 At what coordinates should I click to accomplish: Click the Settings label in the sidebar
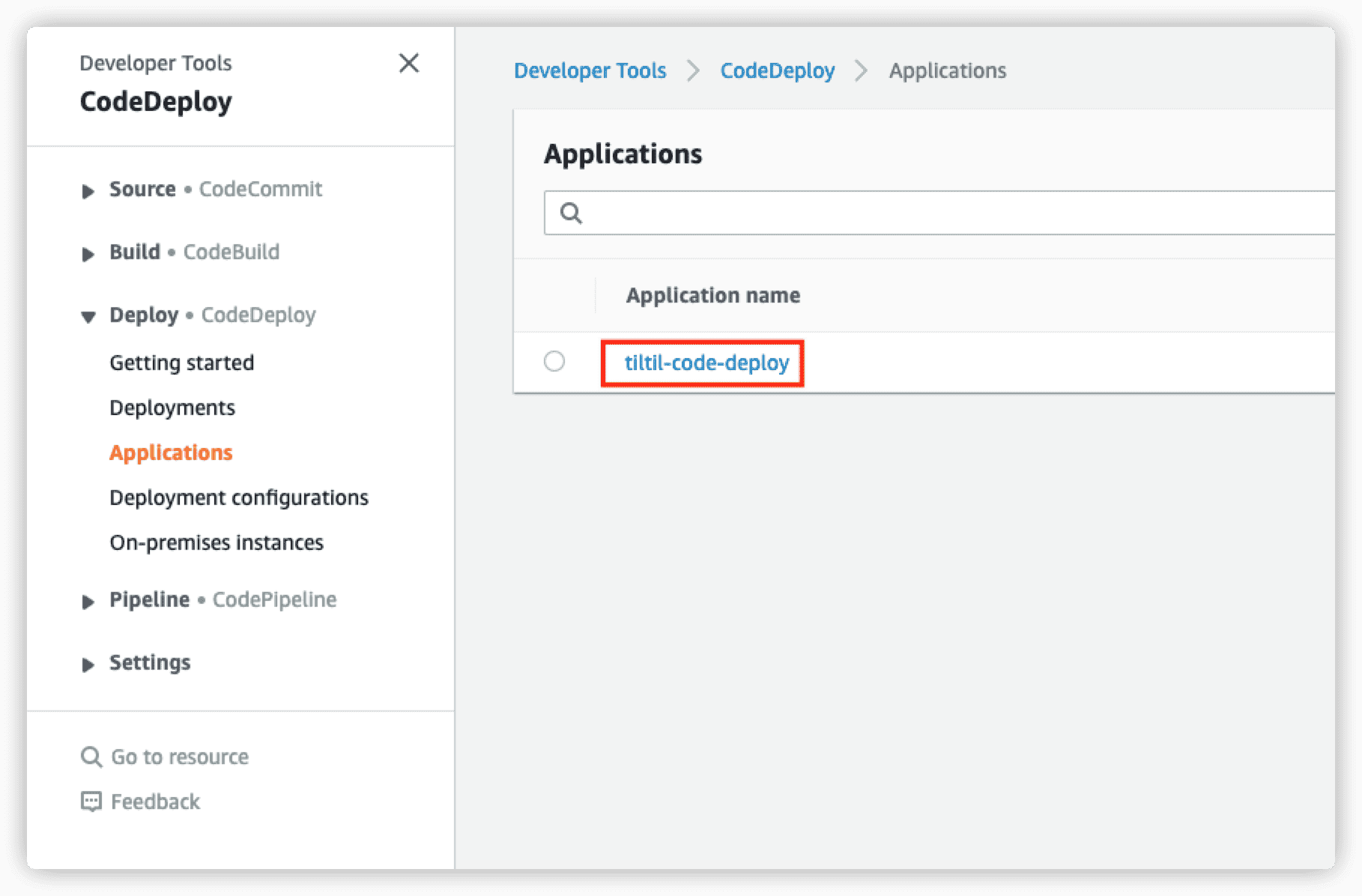[x=150, y=662]
